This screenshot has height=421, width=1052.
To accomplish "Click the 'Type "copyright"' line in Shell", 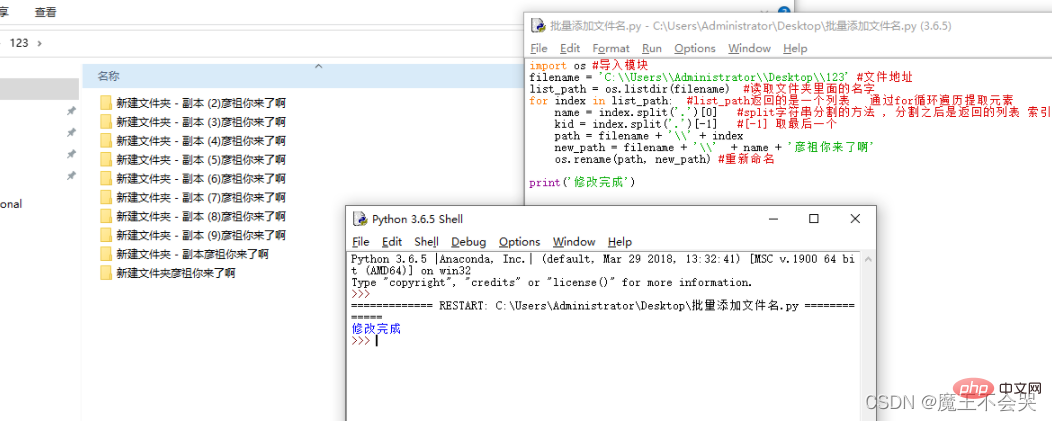I will [551, 283].
